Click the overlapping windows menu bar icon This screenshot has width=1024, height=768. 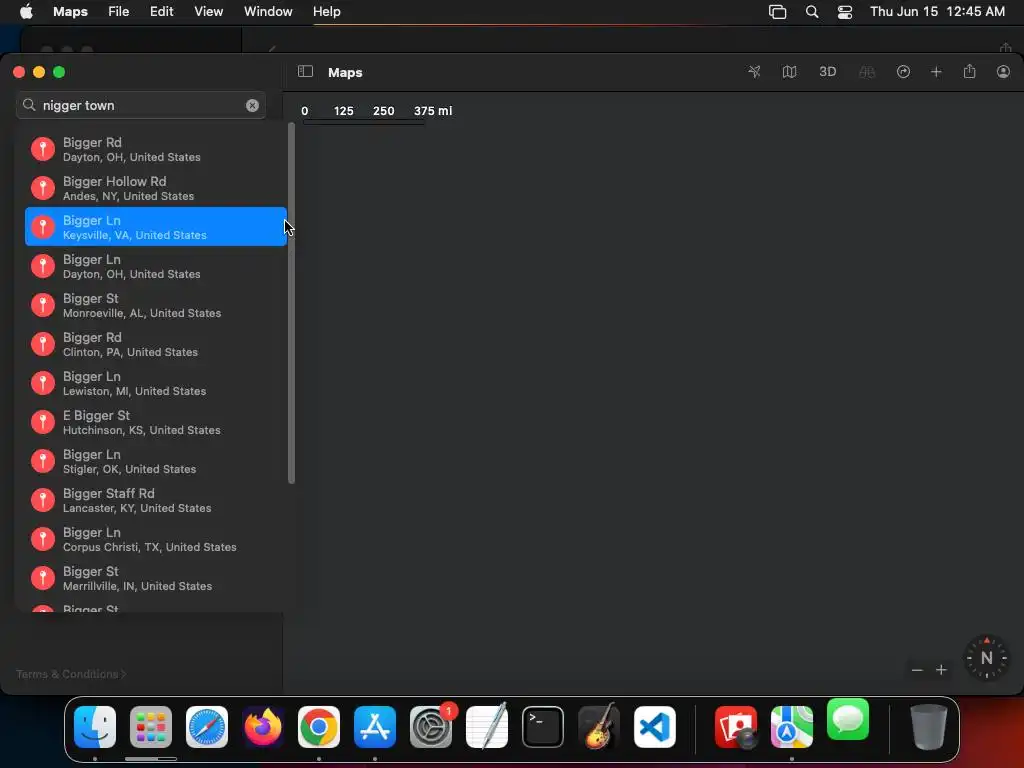[777, 12]
